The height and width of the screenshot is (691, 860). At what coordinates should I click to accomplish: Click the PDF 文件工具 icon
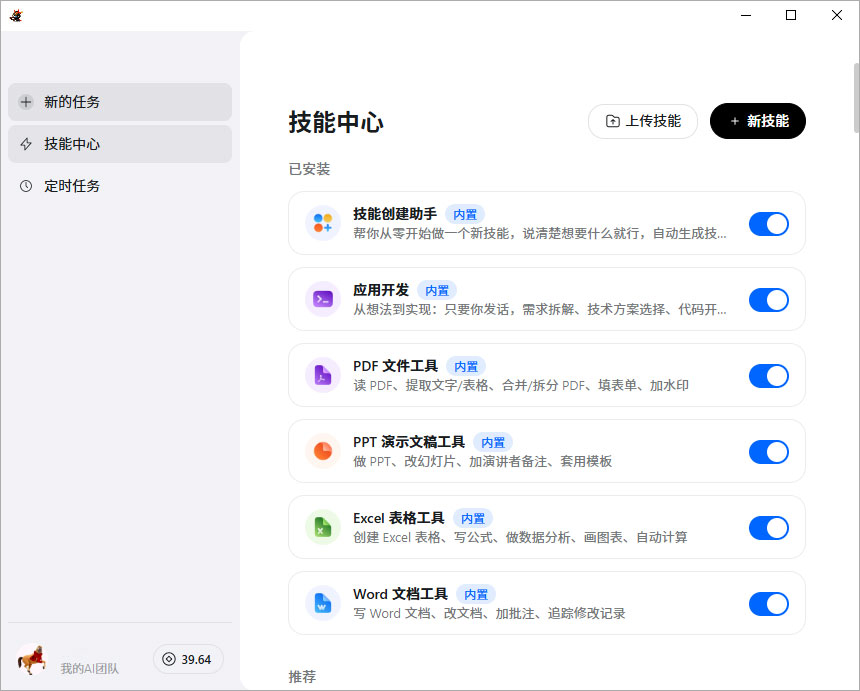(x=323, y=375)
